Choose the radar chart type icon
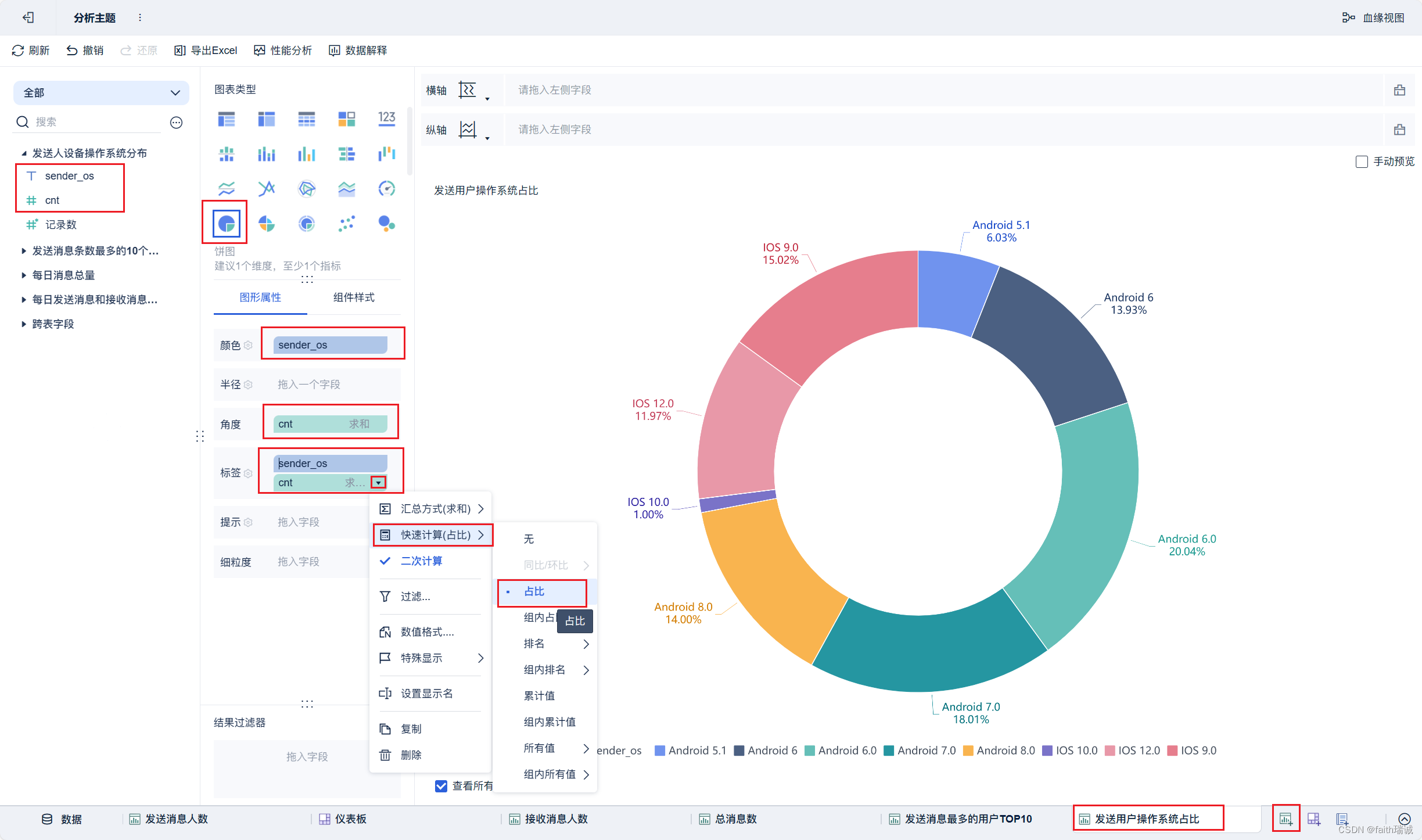This screenshot has height=840, width=1422. pos(306,188)
